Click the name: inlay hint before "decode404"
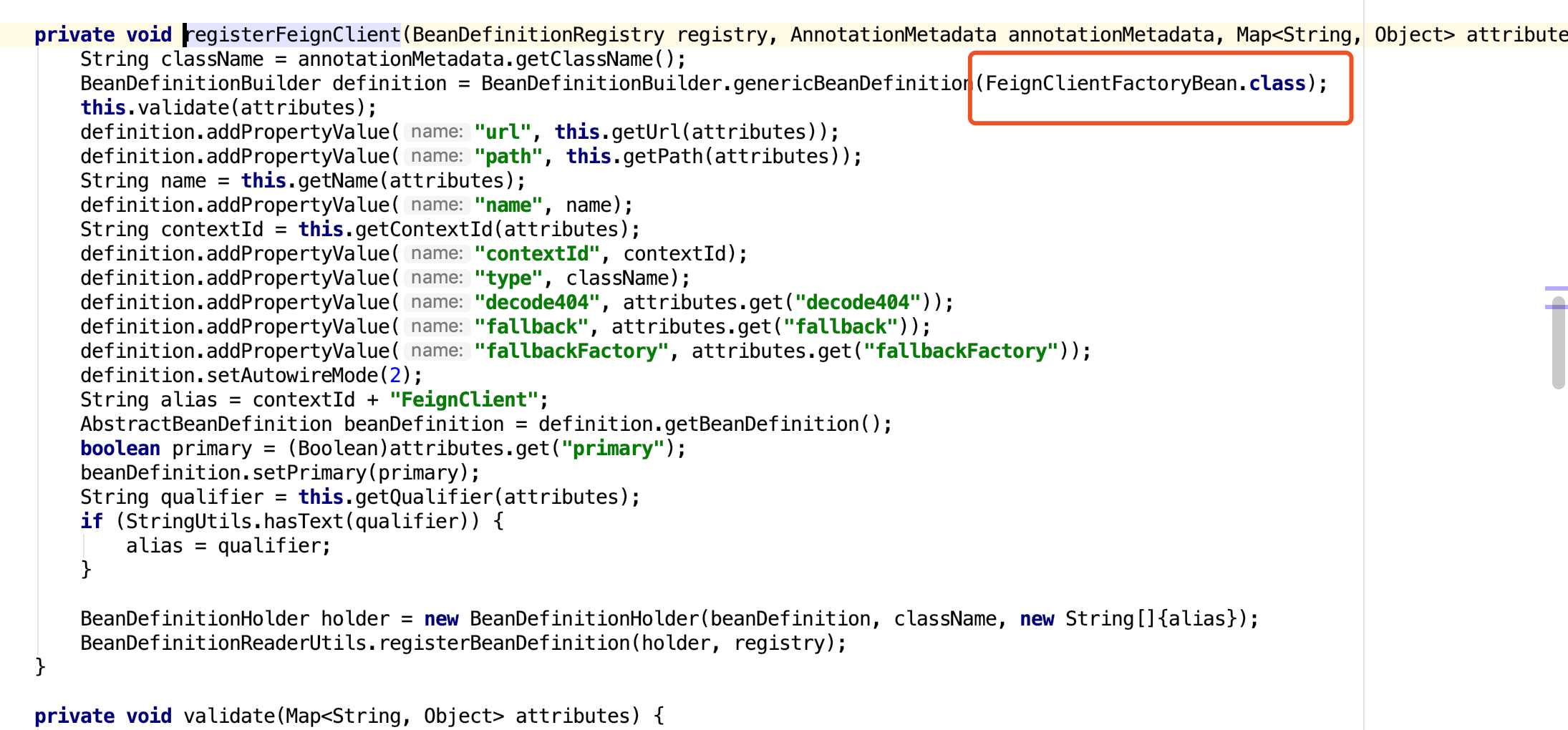Viewport: 1568px width, 730px height. pos(437,302)
